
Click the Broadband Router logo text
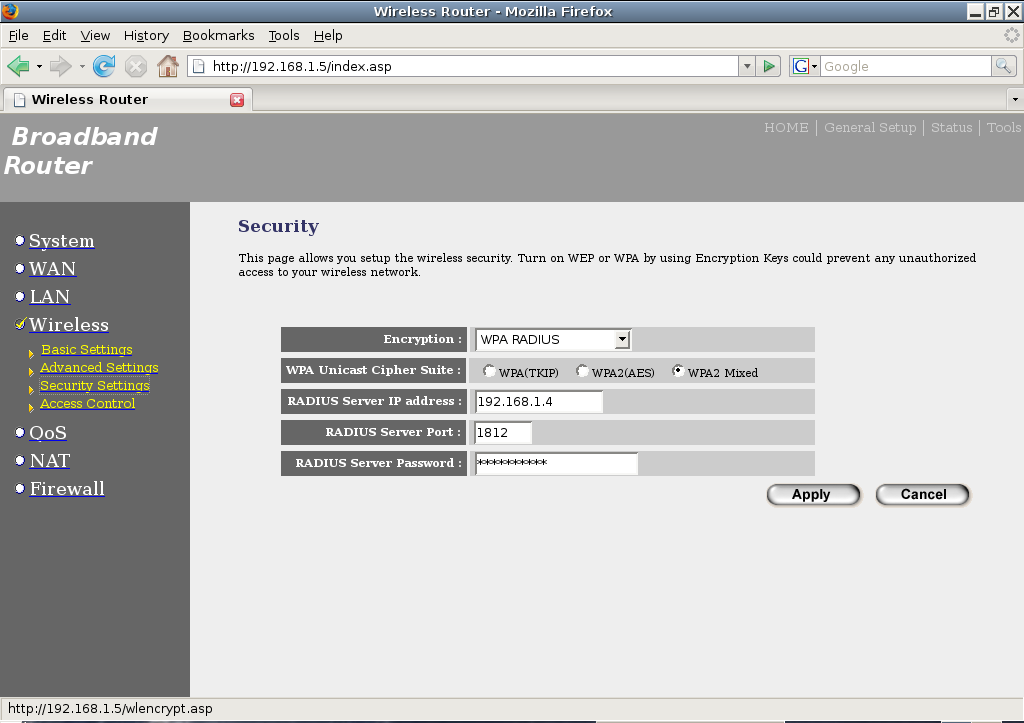click(x=81, y=151)
